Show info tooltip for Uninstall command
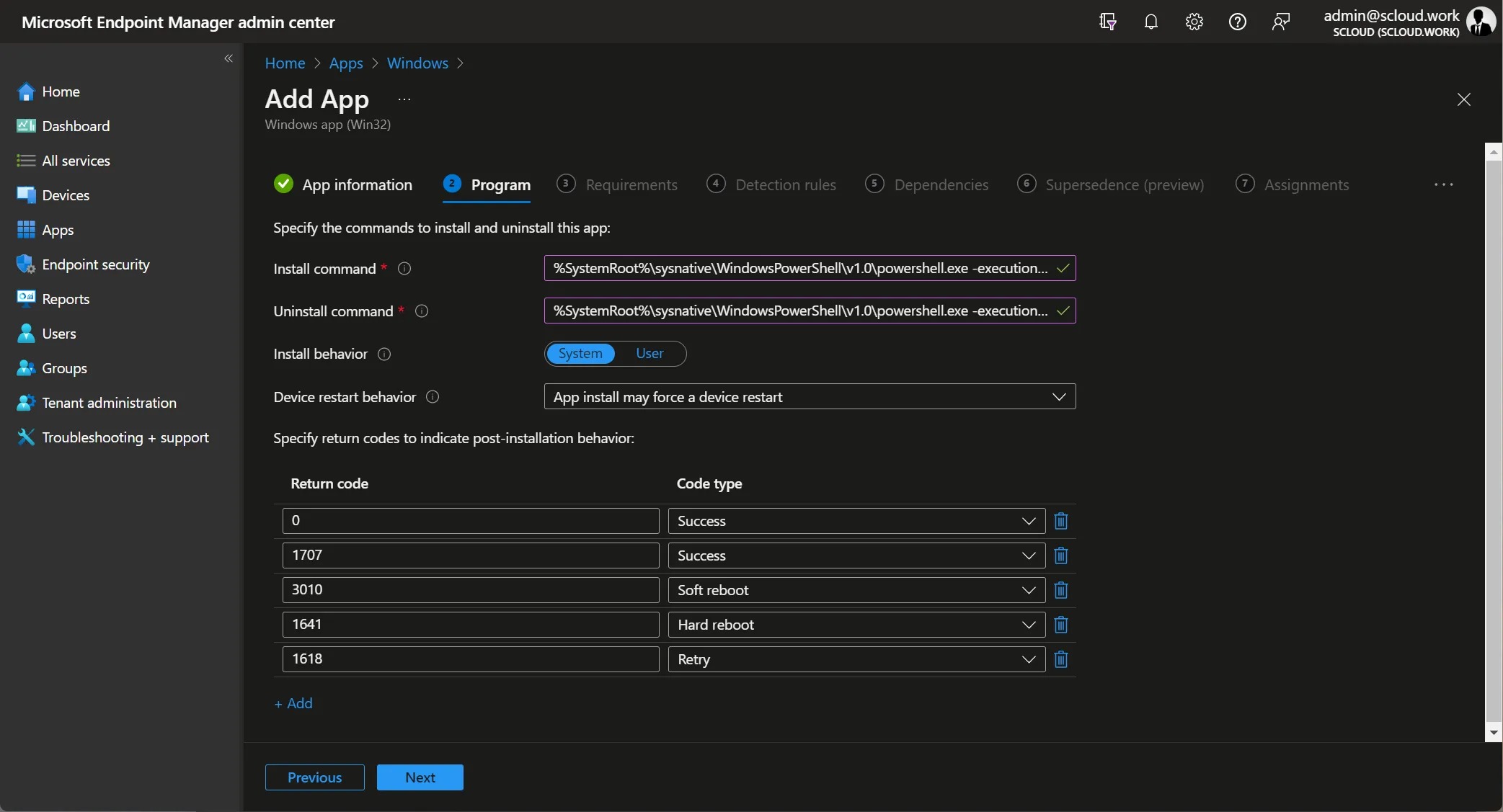This screenshot has height=812, width=1503. click(x=422, y=311)
